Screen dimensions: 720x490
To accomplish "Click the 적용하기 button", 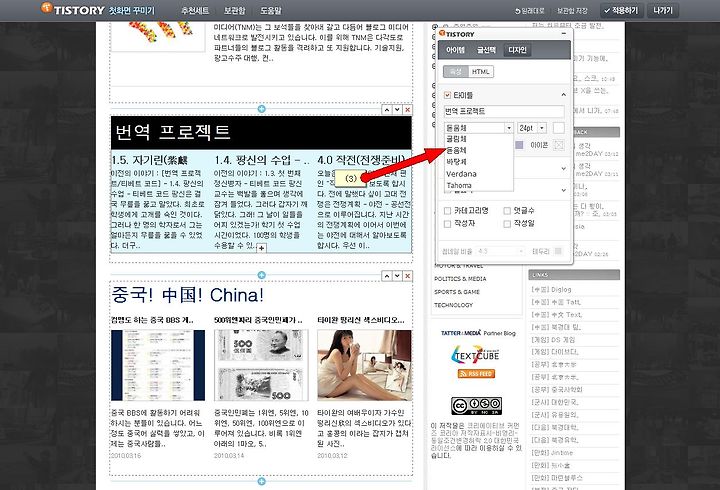I will pos(622,10).
